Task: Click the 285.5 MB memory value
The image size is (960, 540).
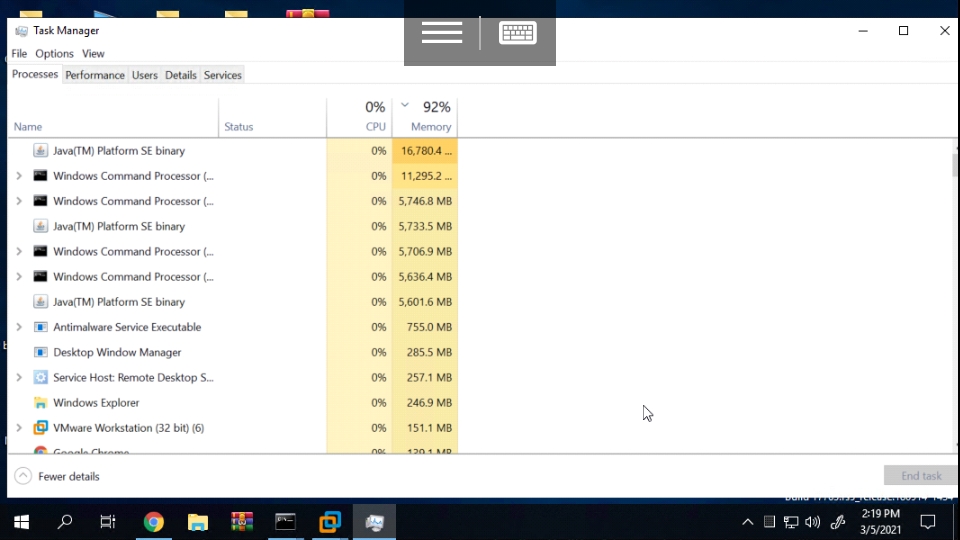Action: pos(429,352)
